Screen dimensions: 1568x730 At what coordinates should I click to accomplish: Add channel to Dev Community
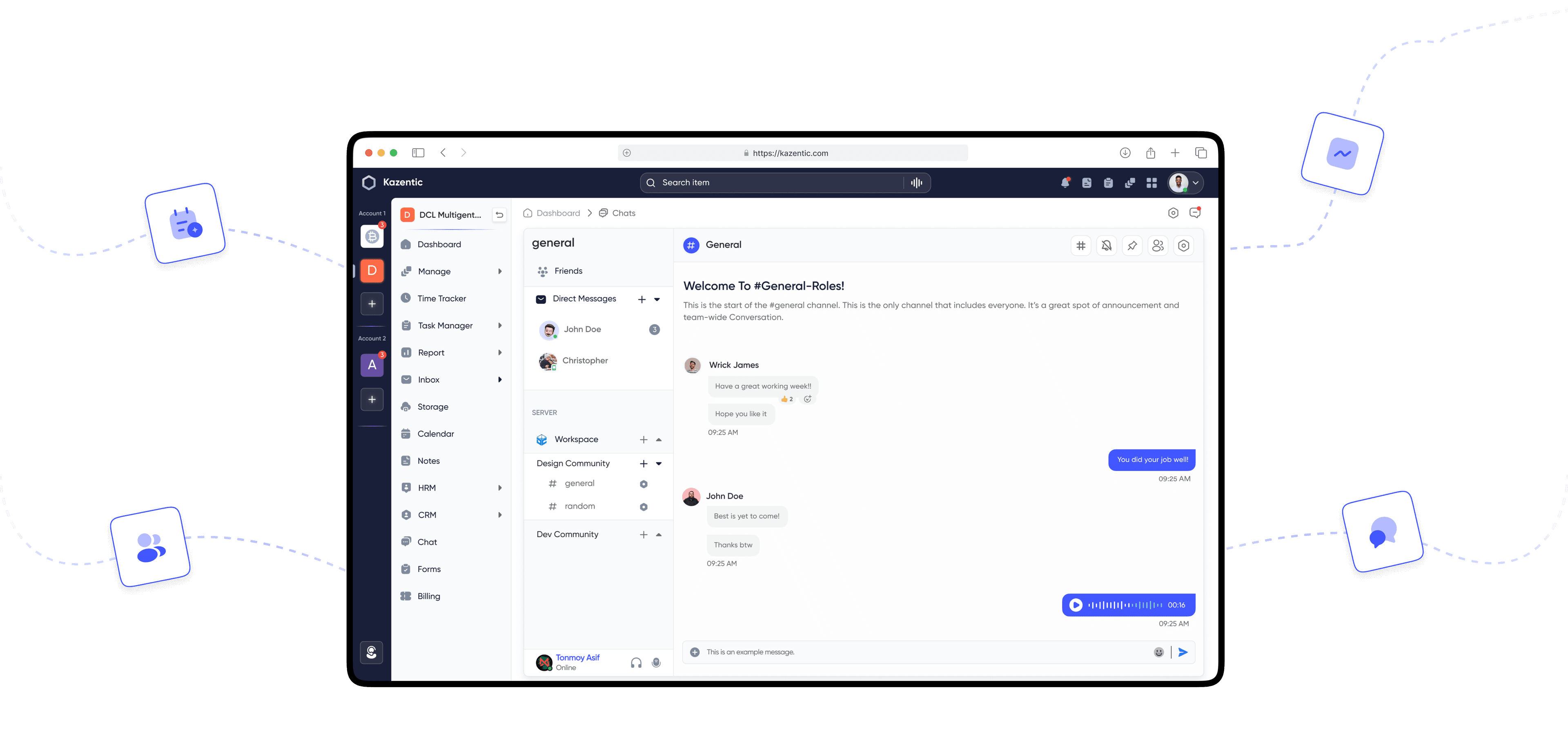click(644, 535)
